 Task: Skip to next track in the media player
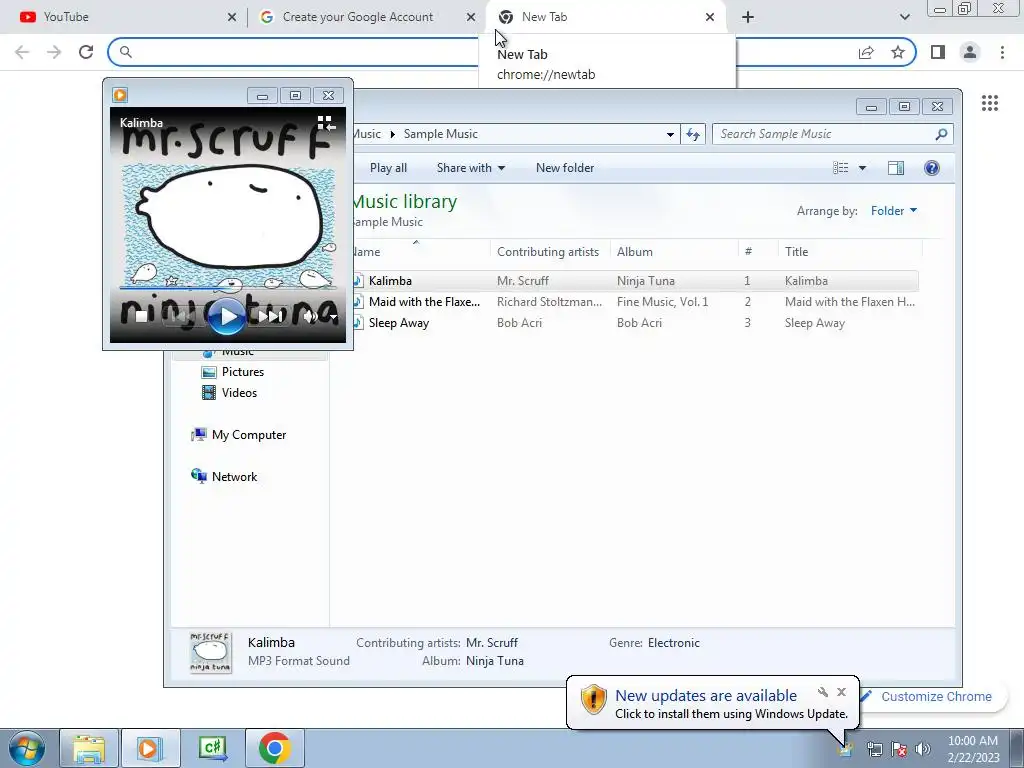(x=268, y=317)
